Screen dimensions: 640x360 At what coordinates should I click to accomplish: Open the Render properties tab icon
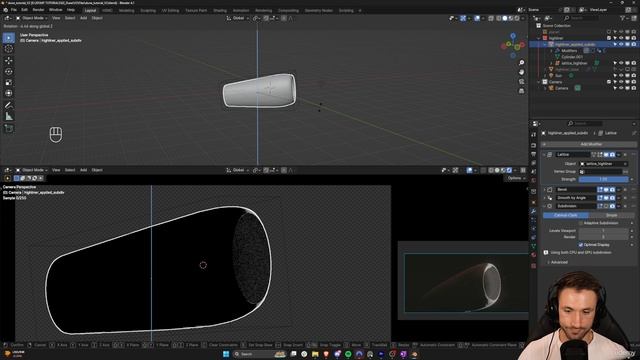[x=533, y=145]
